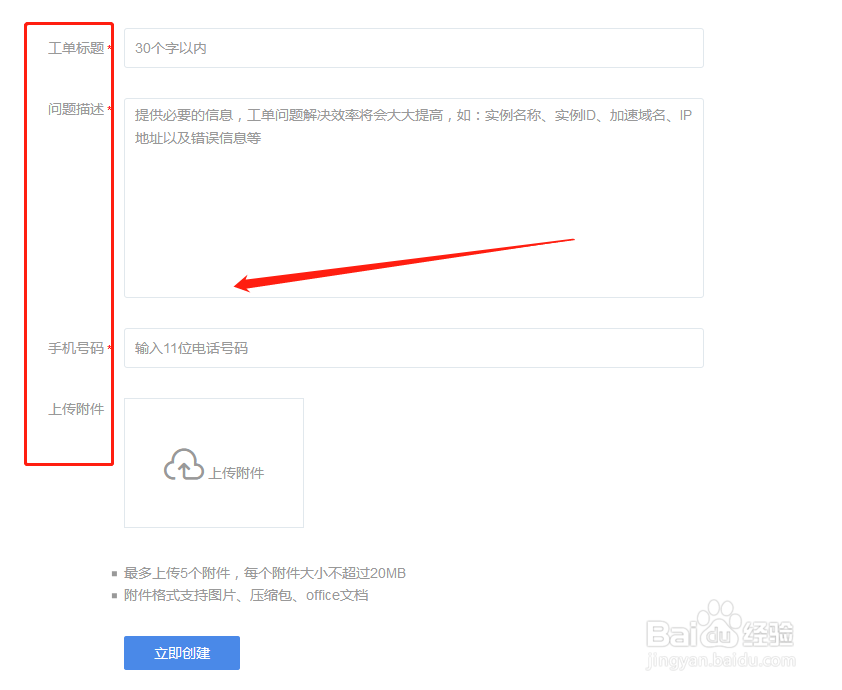Screen dimensions: 842x690
Task: Click the 手机号码 label
Action: coord(76,348)
